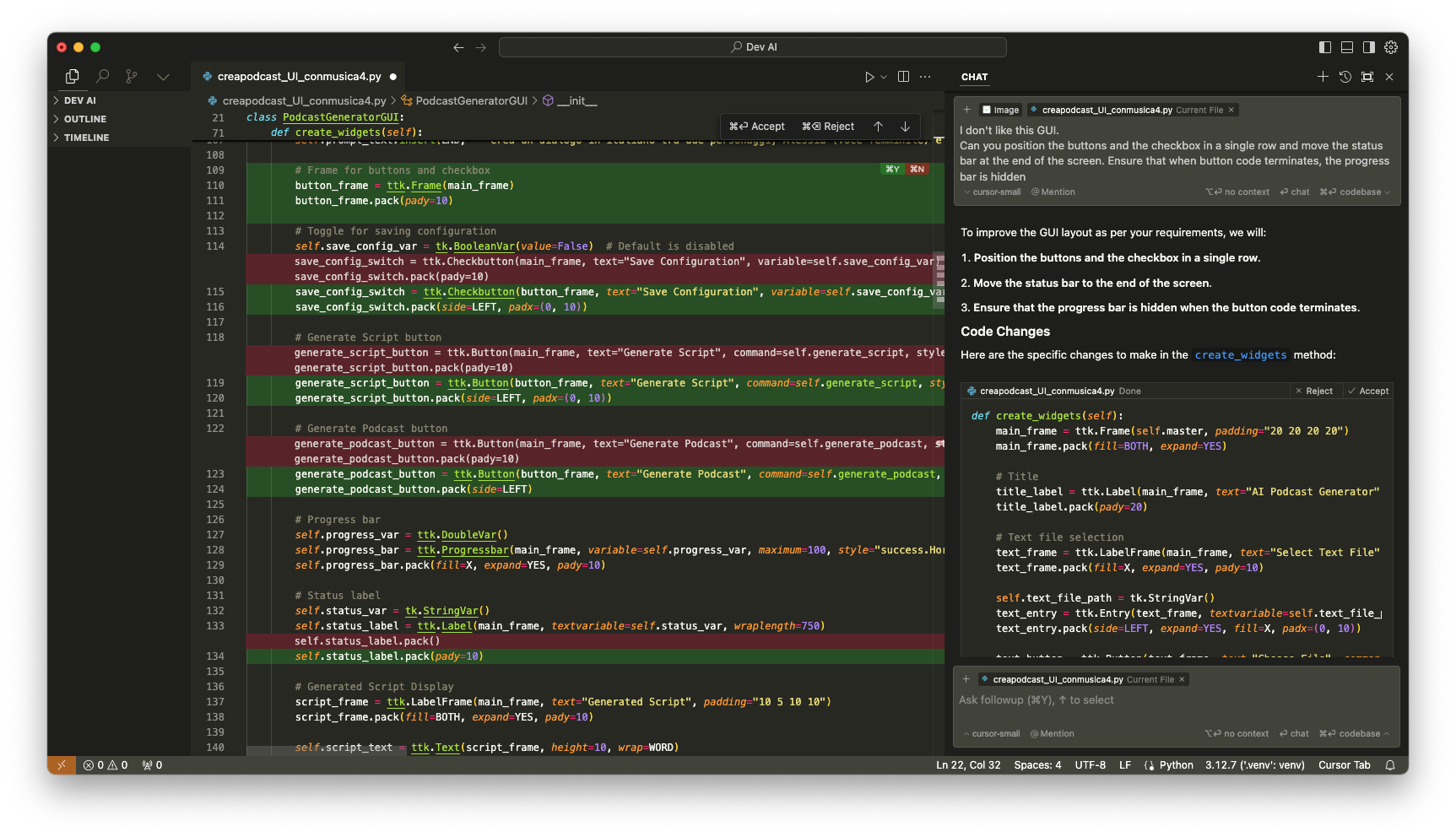Expand the TIMELINE section
The image size is (1456, 837).
tap(86, 138)
